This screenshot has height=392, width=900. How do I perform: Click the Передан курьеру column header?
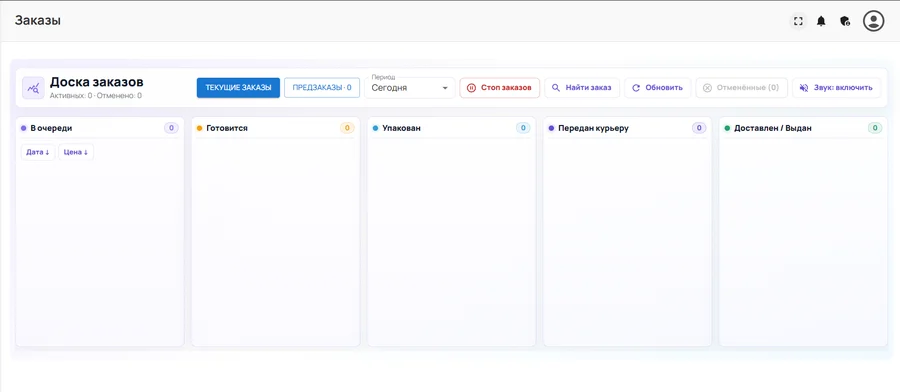click(x=593, y=129)
